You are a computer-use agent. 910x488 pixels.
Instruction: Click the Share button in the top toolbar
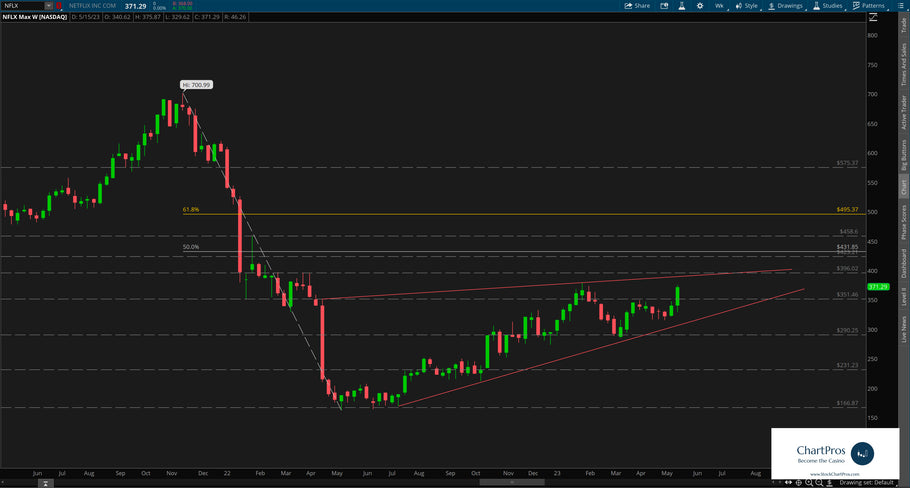[637, 6]
